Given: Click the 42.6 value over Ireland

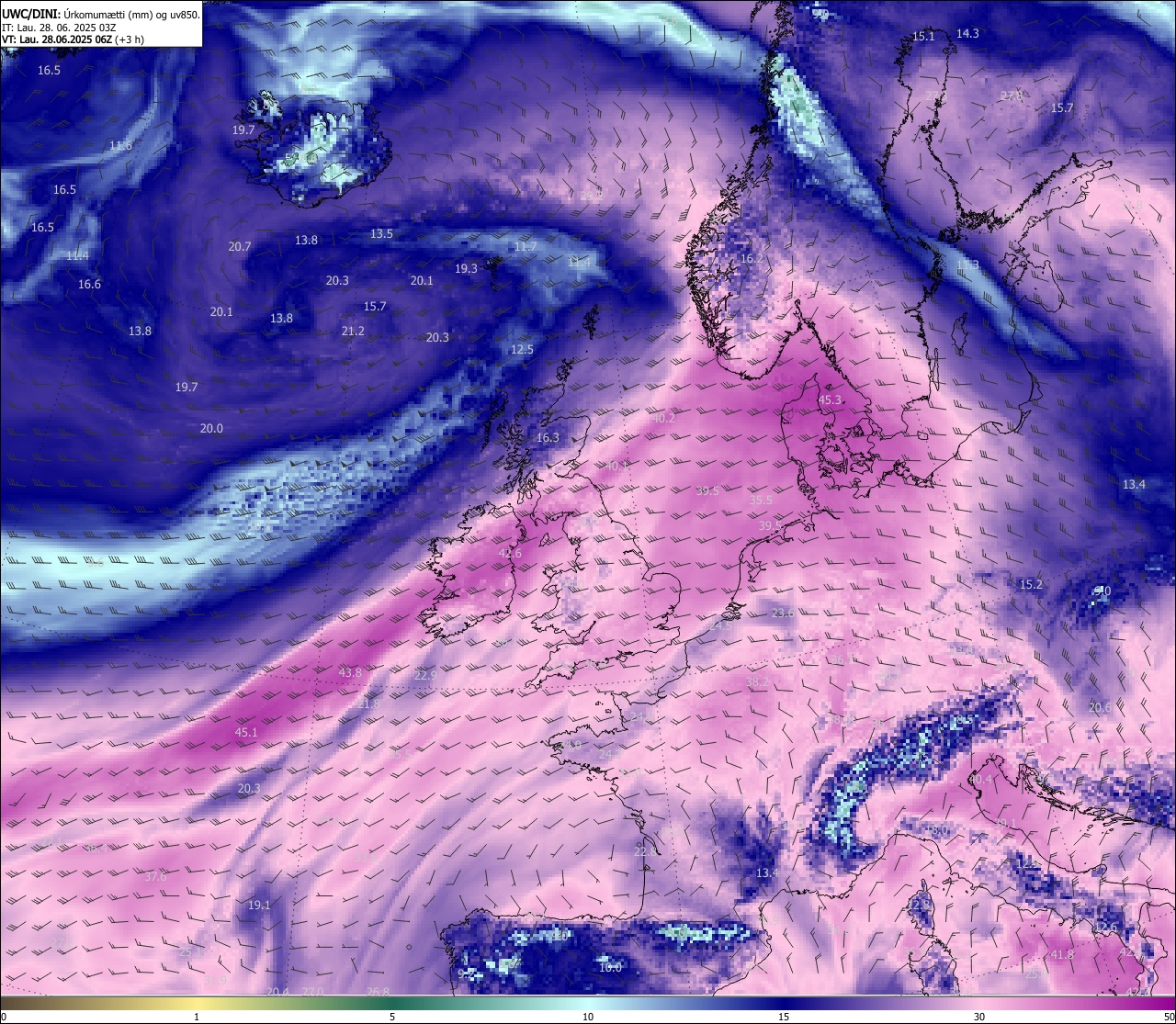Looking at the screenshot, I should (x=510, y=553).
